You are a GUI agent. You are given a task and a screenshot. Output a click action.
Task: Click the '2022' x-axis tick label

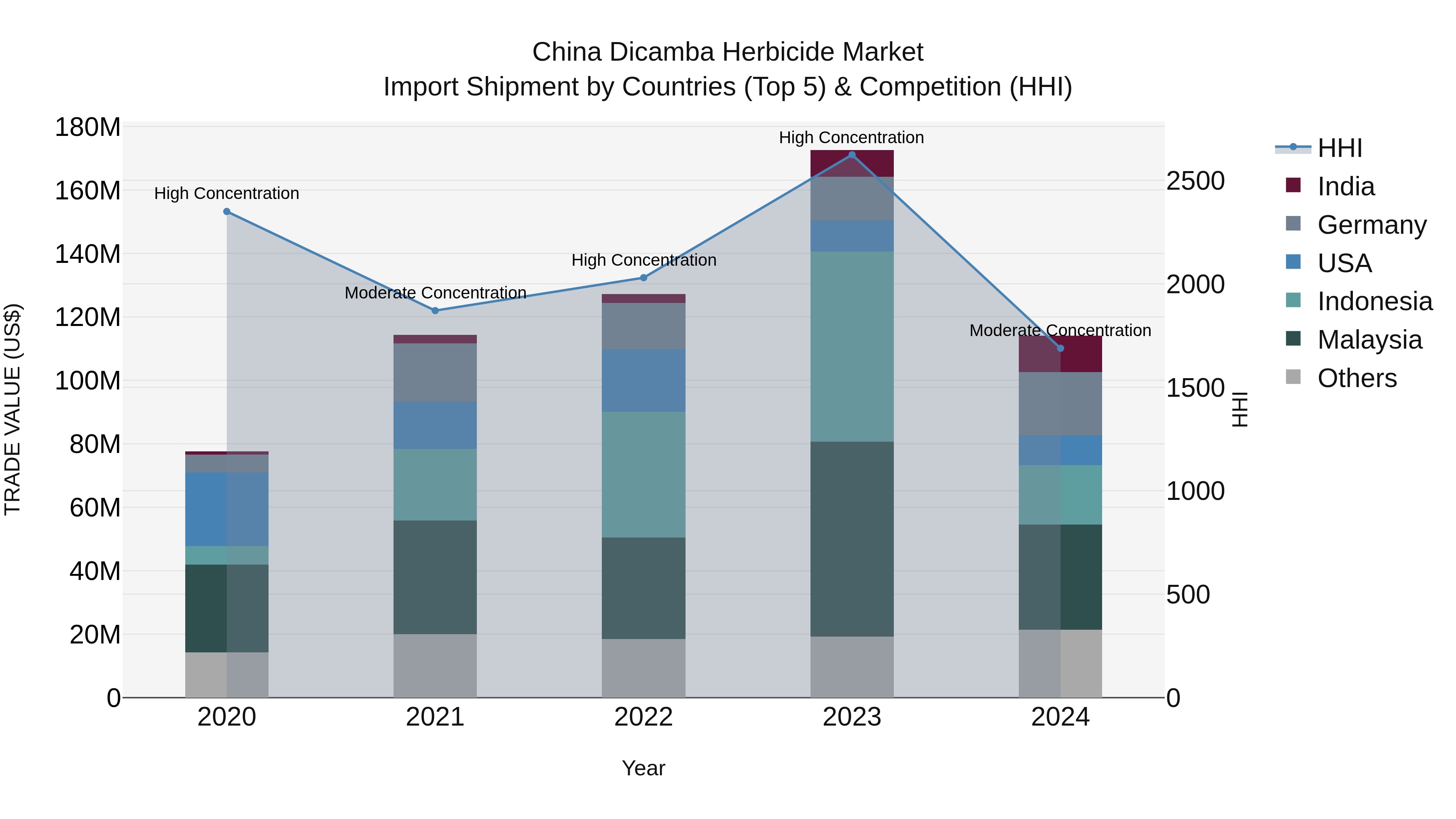coord(643,717)
